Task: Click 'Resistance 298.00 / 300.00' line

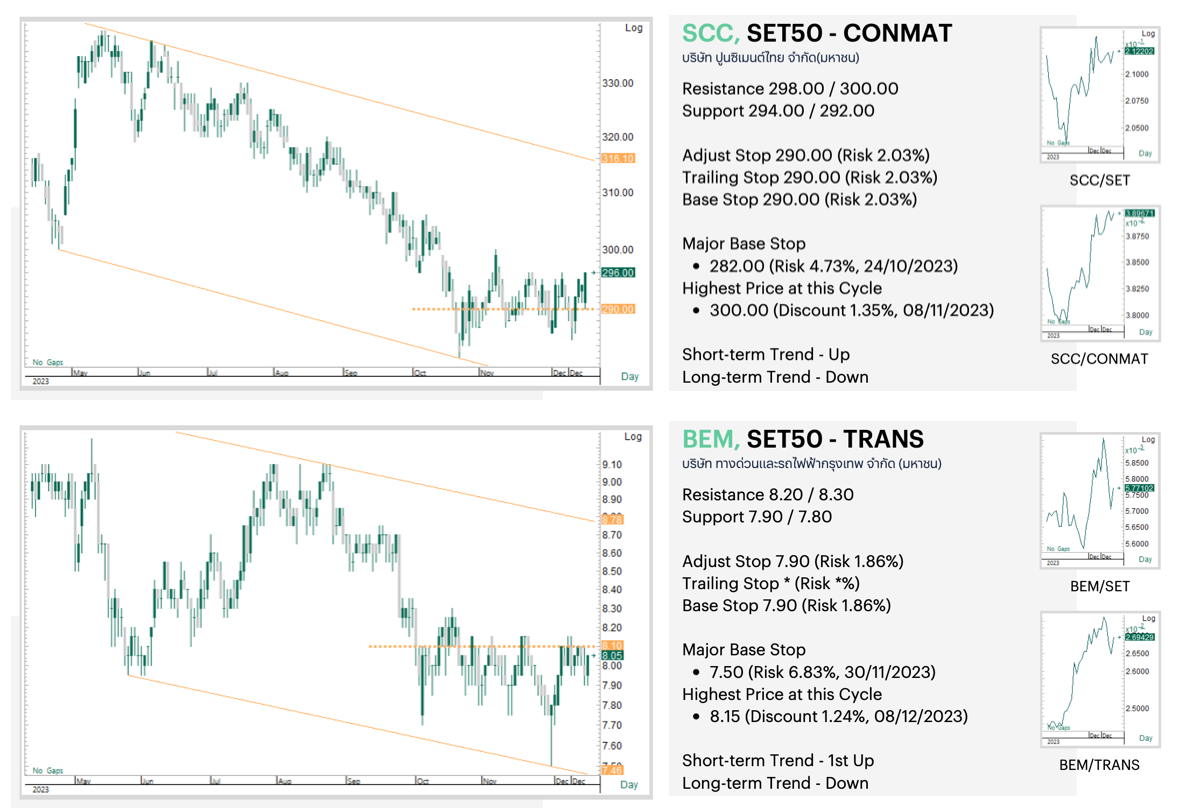Action: (x=790, y=89)
